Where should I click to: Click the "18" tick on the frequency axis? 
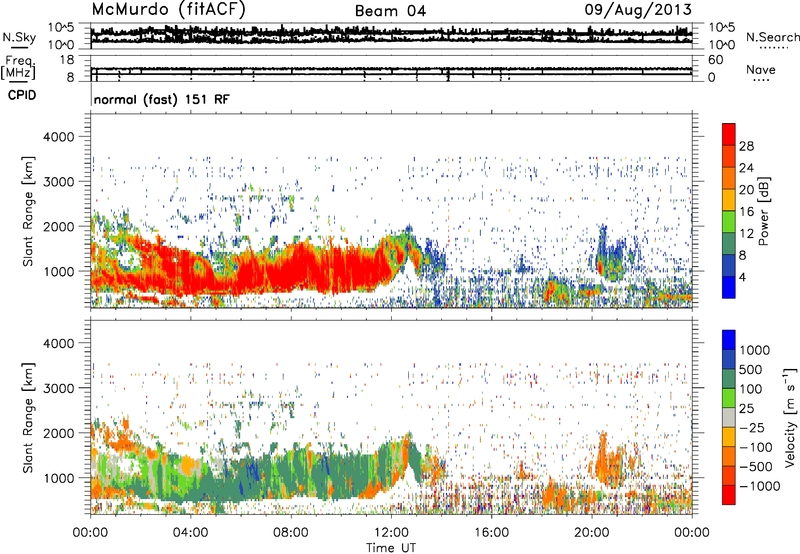(66, 60)
